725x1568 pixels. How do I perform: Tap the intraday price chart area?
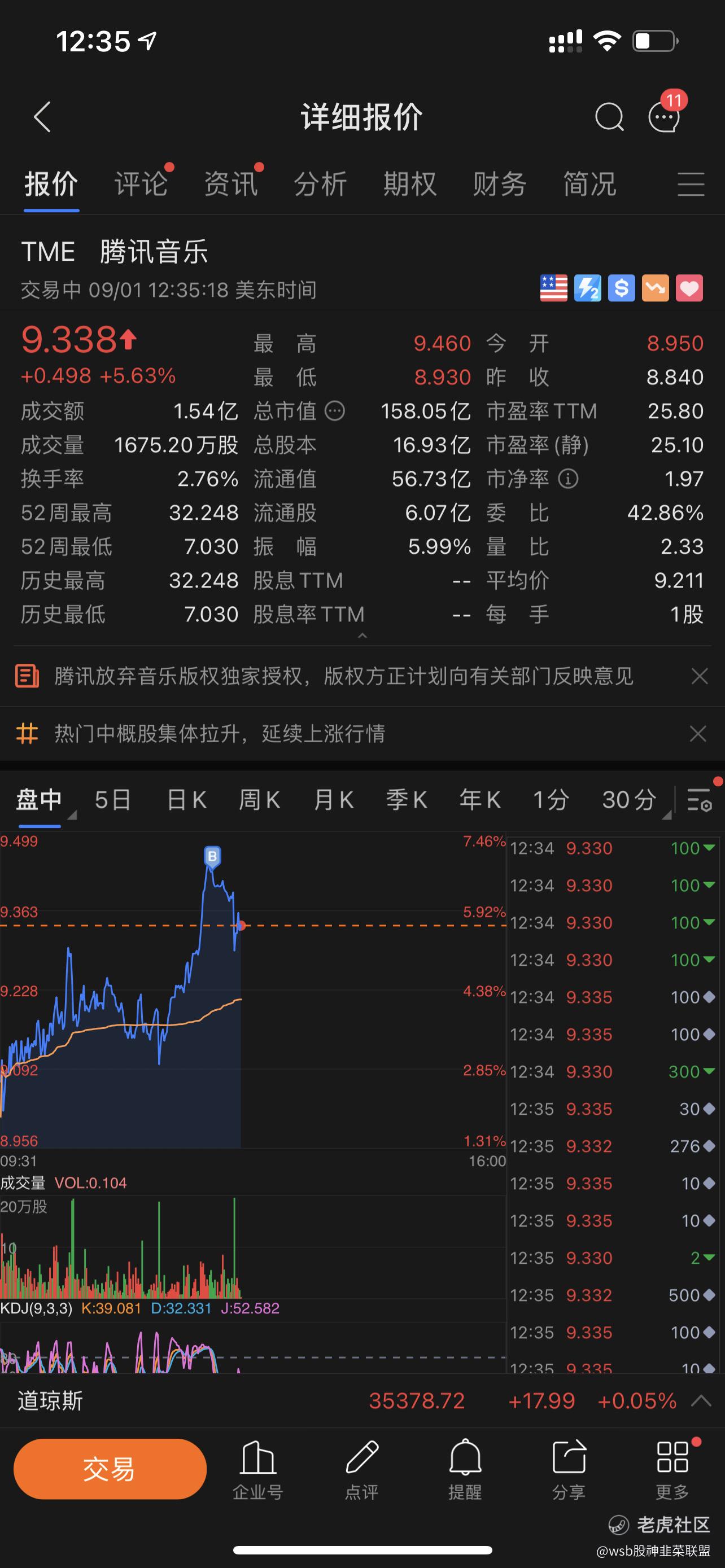pos(252,991)
